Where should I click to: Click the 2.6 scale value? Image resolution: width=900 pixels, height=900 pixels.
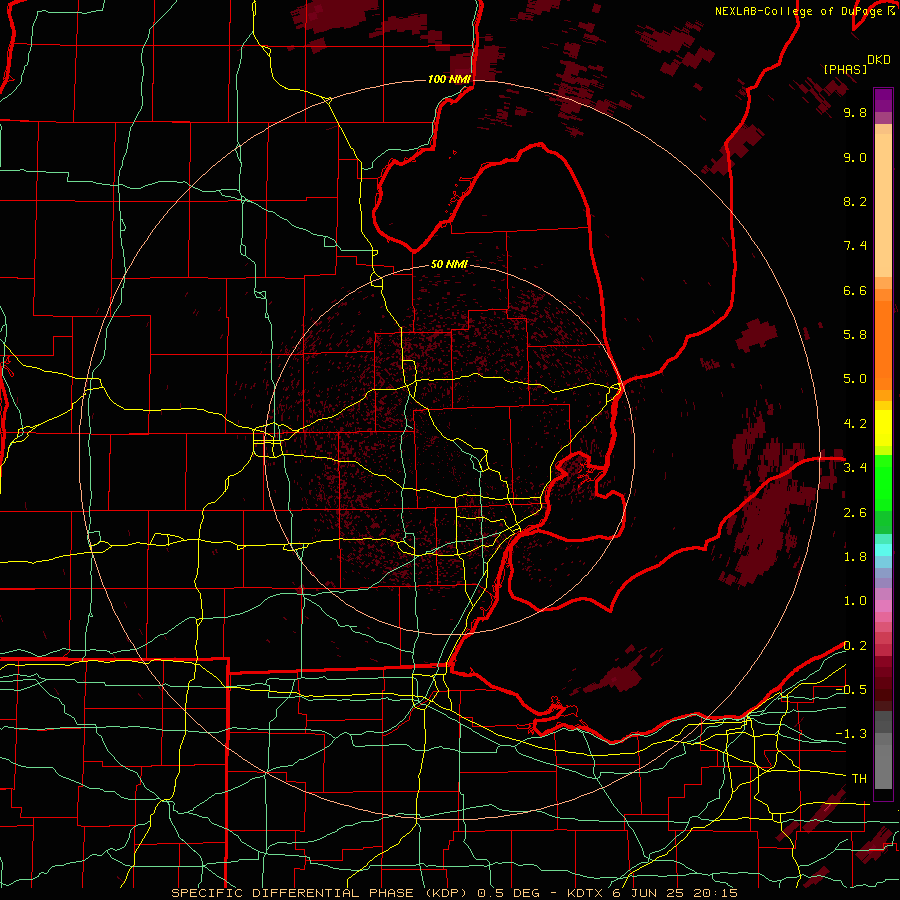tap(855, 513)
